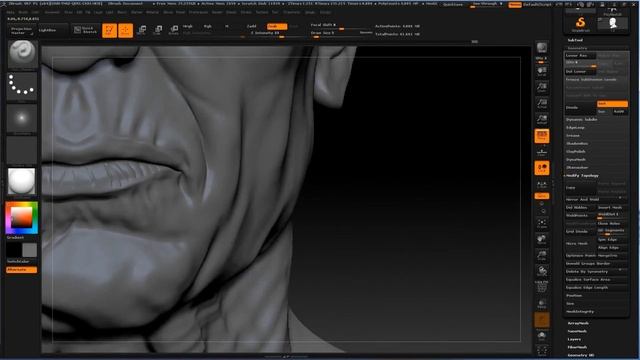
Task: Open the empty texture selector
Action: point(22,150)
